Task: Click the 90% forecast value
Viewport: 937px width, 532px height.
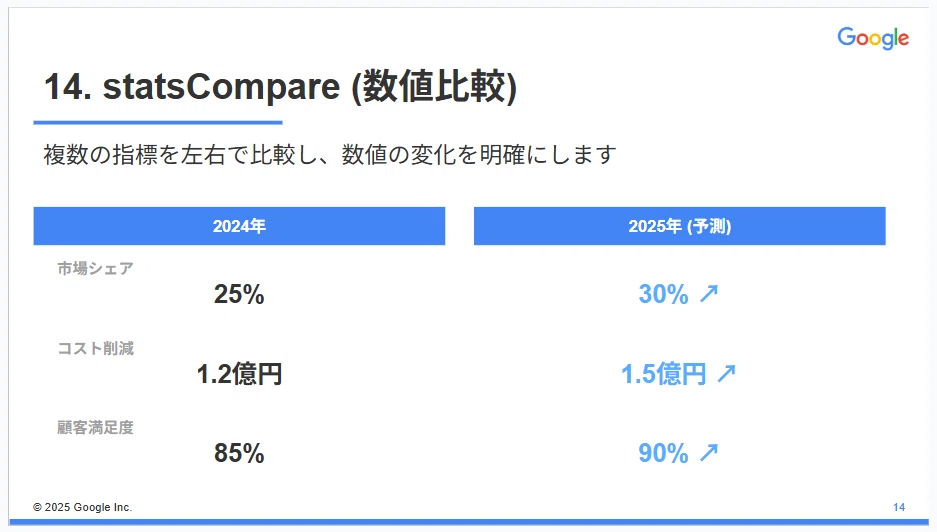Action: pos(663,453)
